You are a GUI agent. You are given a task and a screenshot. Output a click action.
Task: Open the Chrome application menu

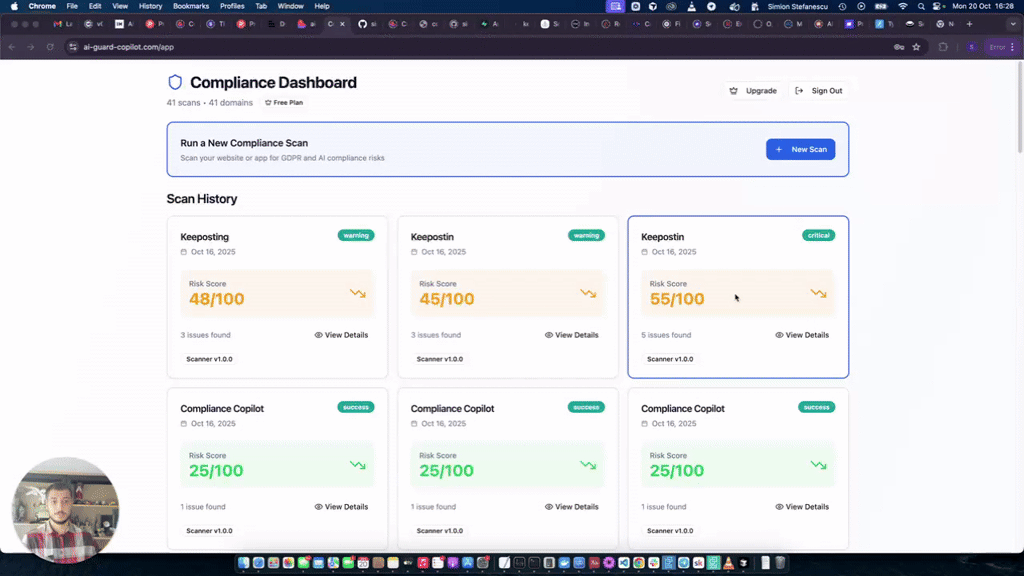point(42,7)
